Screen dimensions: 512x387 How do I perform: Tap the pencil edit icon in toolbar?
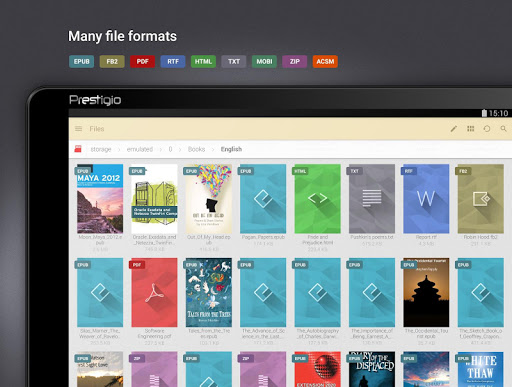(454, 129)
